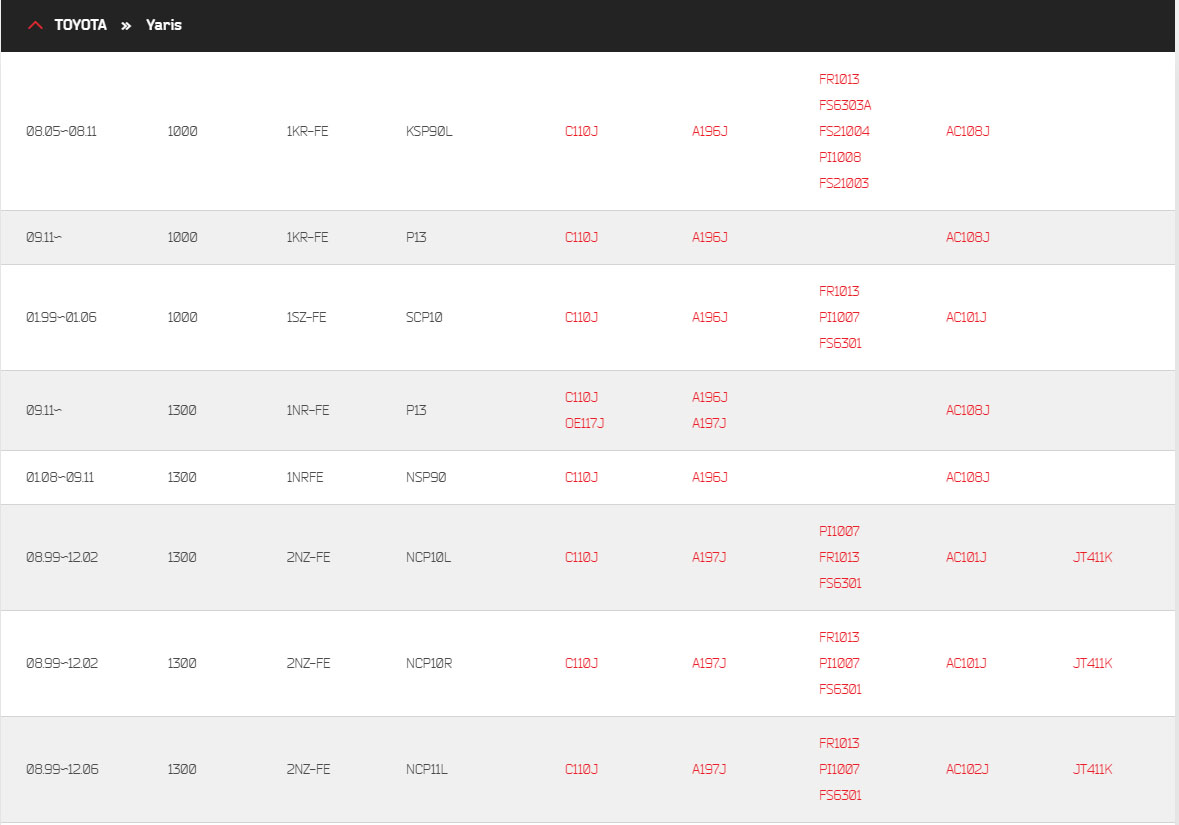
Task: Open PI1007 in the NCP10L row
Action: coord(839,531)
